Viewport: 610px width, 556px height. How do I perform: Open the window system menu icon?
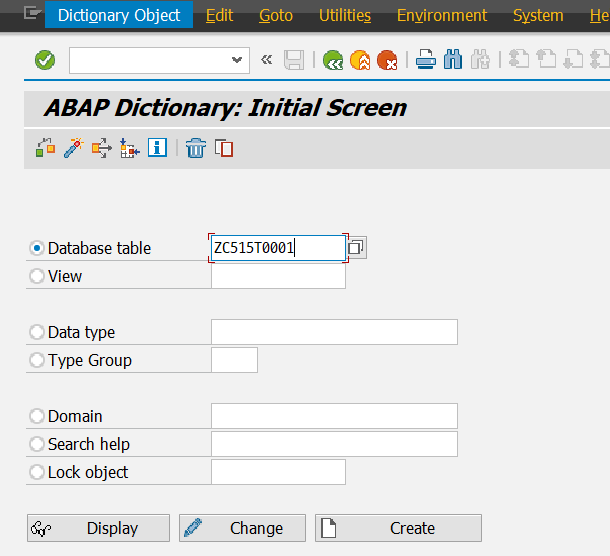(32, 14)
